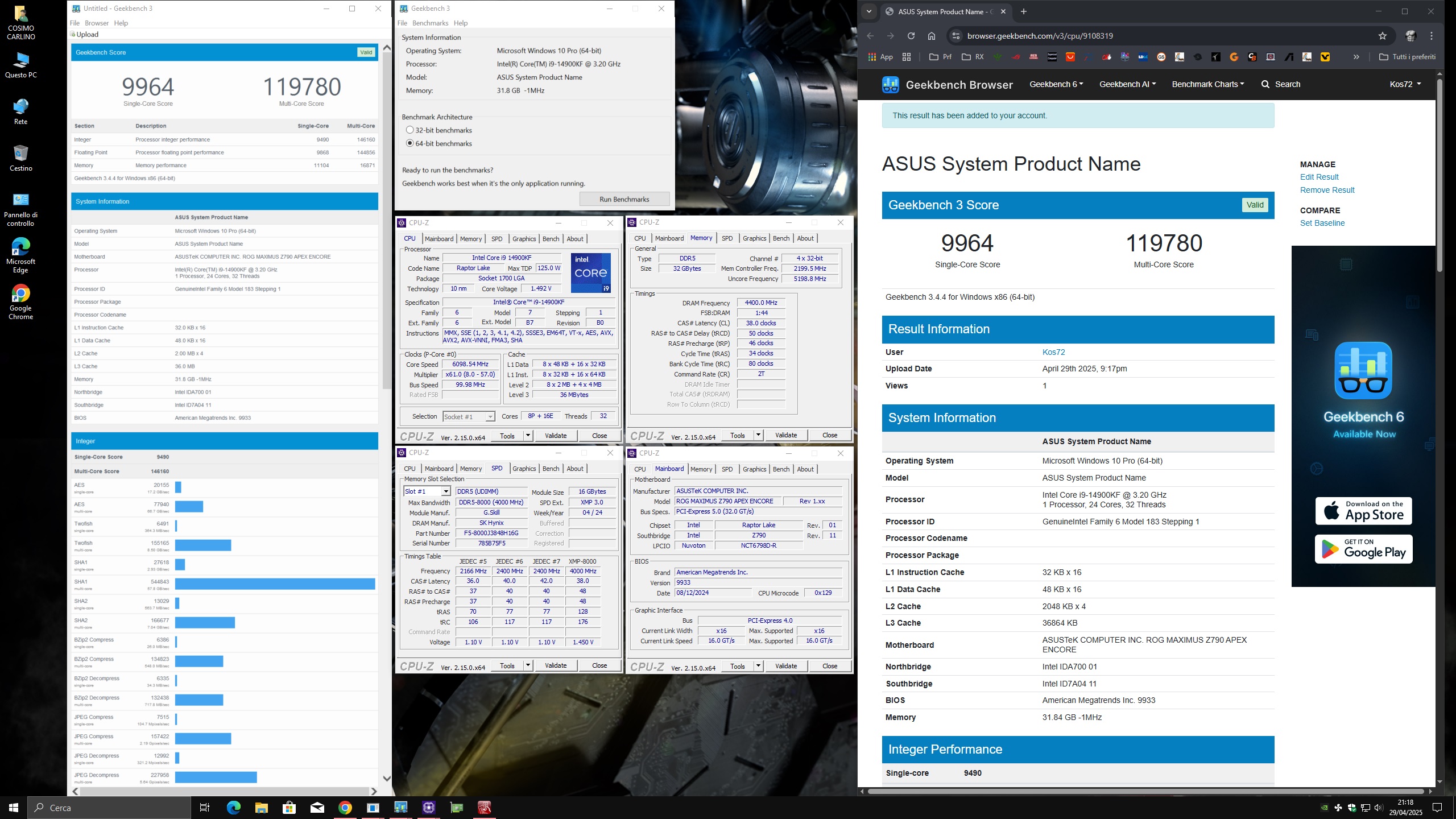The image size is (1456, 819).
Task: Open the Mail app in taskbar
Action: (x=317, y=807)
